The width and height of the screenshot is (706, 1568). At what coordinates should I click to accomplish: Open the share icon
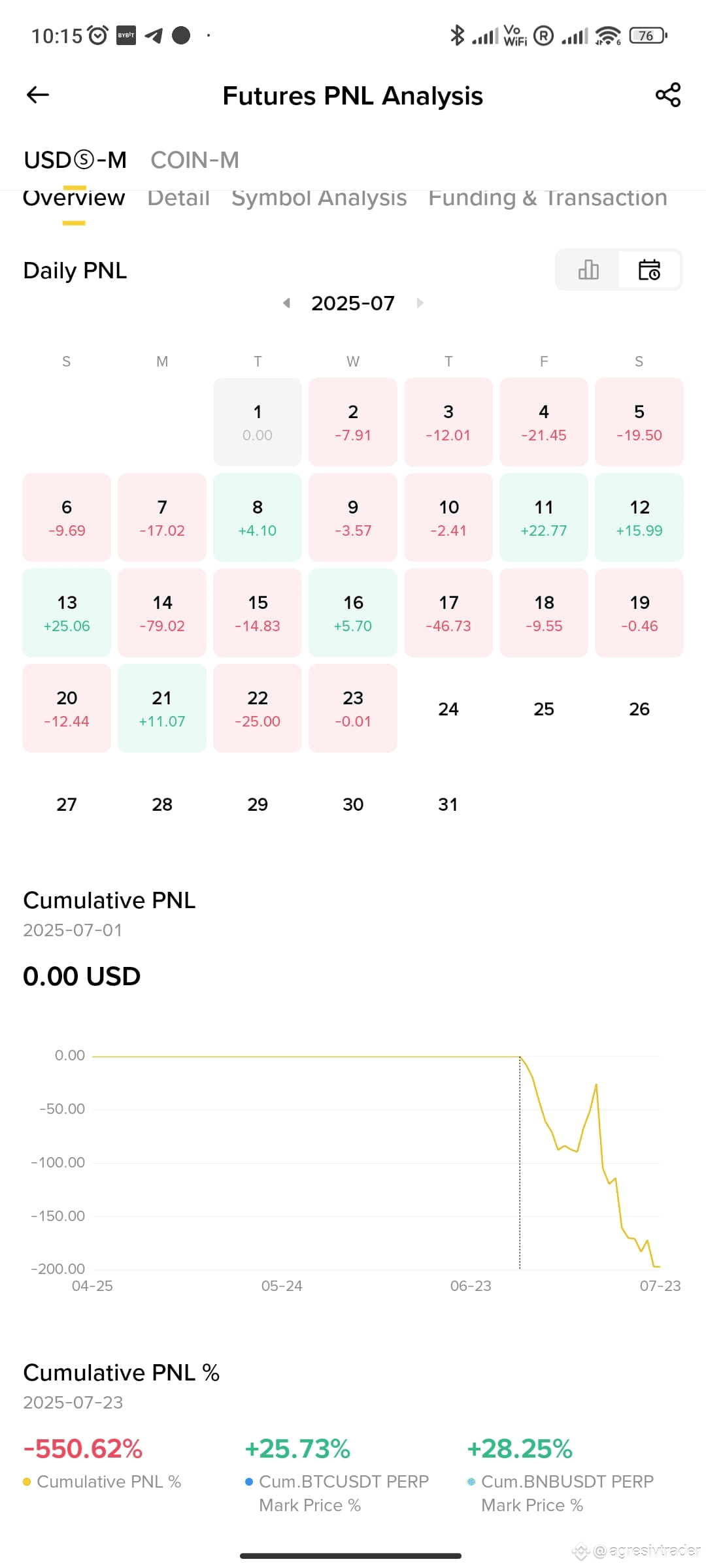[x=668, y=95]
